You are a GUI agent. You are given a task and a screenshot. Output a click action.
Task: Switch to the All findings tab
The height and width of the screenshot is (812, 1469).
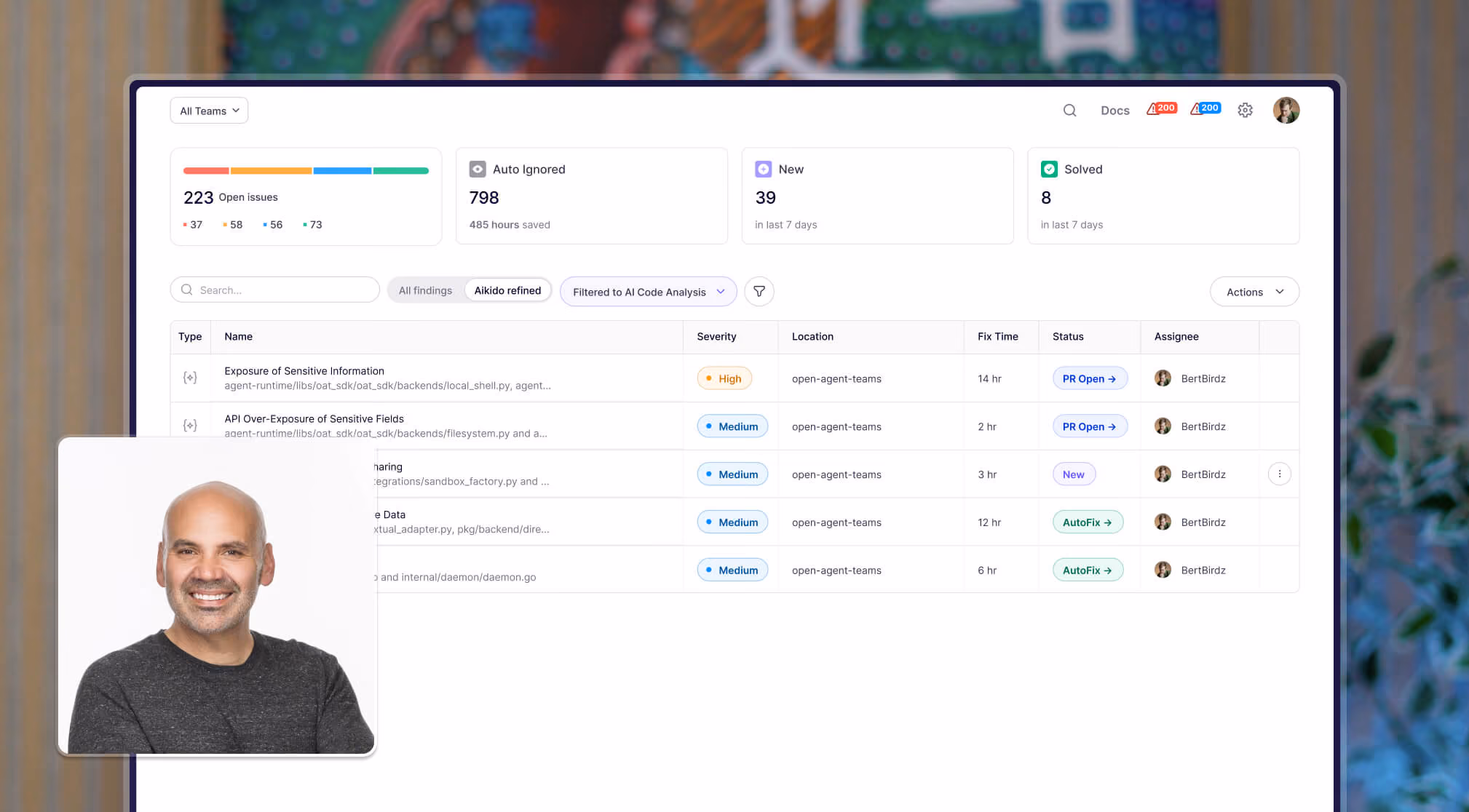click(425, 290)
